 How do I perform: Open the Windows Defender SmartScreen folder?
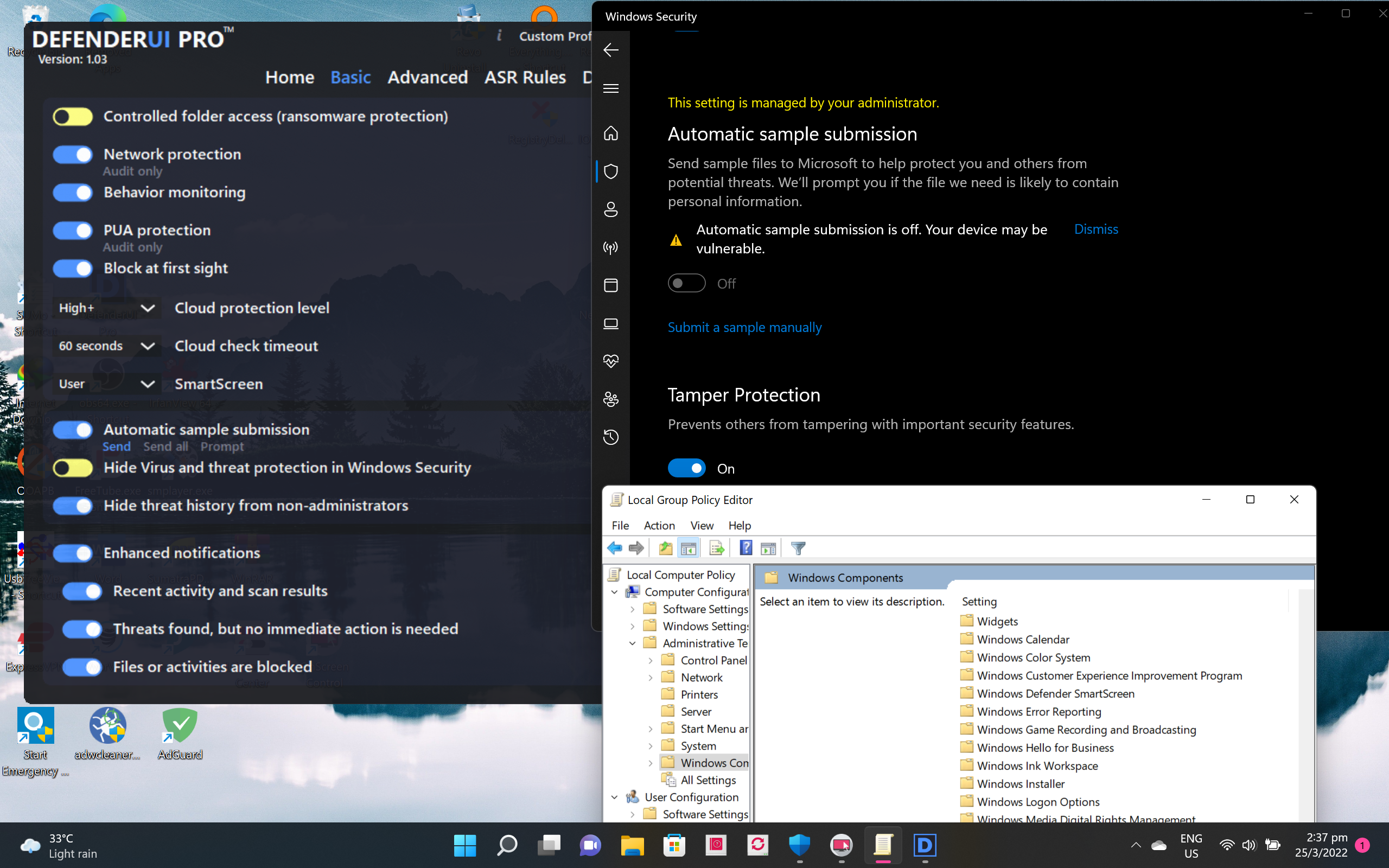(x=1055, y=693)
